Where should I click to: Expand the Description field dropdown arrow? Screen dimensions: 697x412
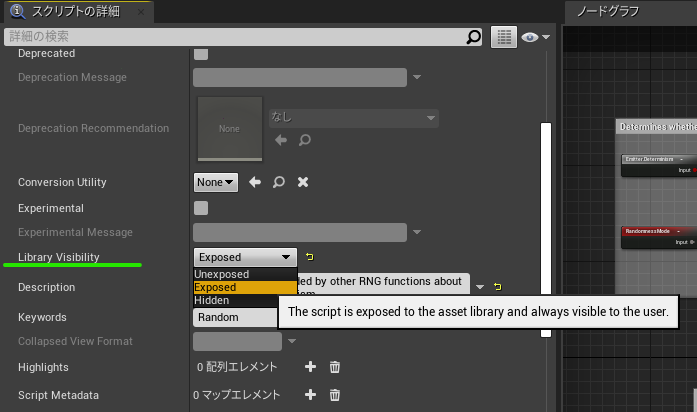480,287
